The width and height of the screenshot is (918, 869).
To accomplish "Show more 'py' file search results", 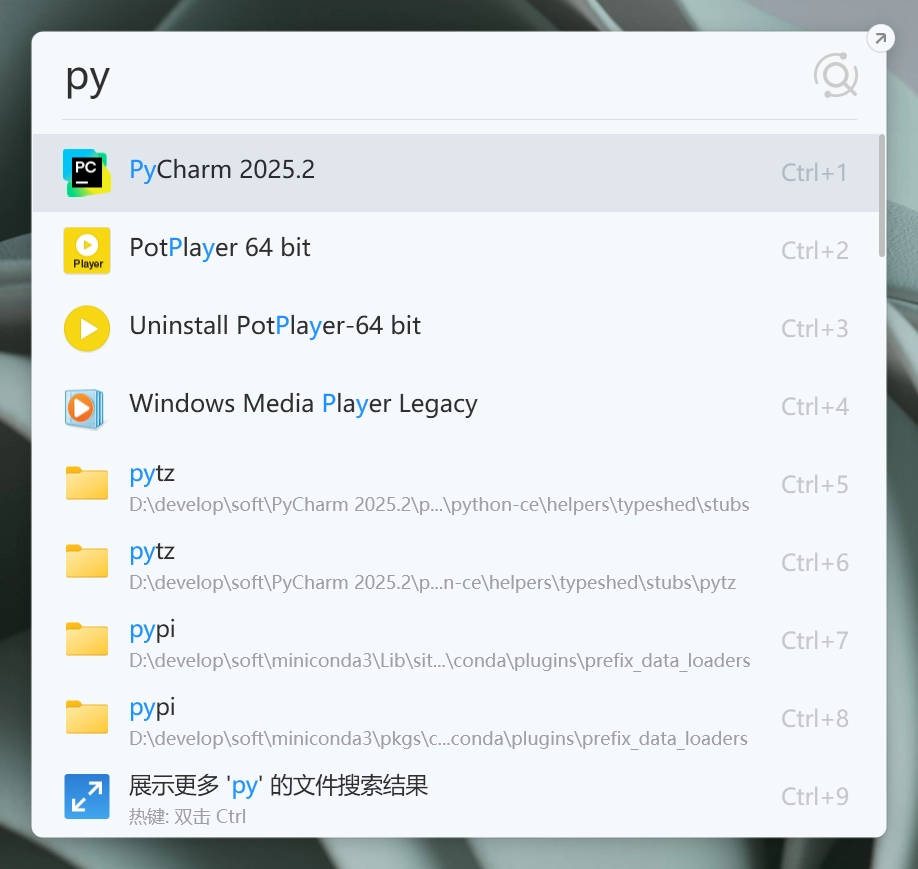I will coord(456,796).
